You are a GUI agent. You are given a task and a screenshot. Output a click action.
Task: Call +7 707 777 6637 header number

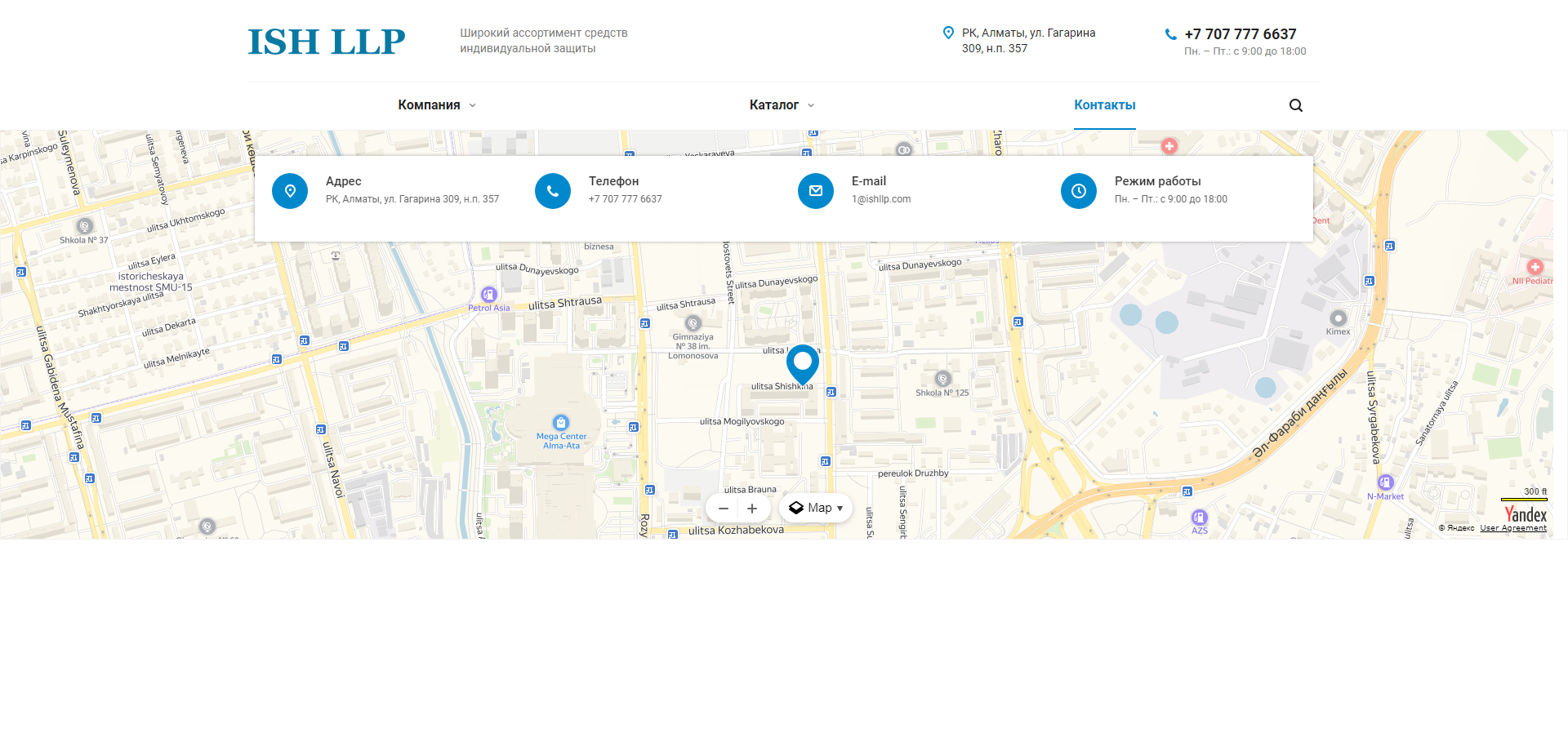(1241, 34)
